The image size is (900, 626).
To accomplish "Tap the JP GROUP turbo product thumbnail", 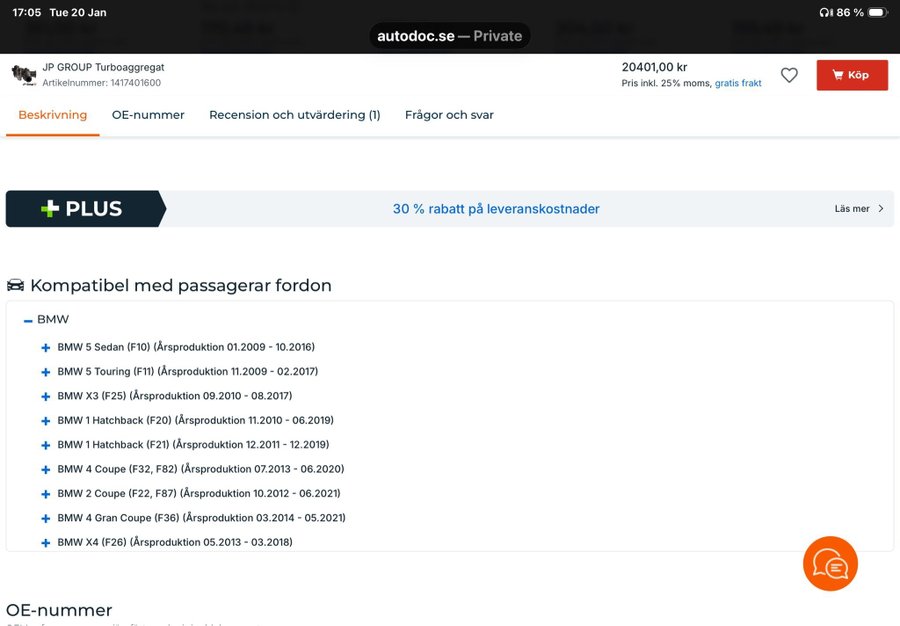I will [x=23, y=75].
